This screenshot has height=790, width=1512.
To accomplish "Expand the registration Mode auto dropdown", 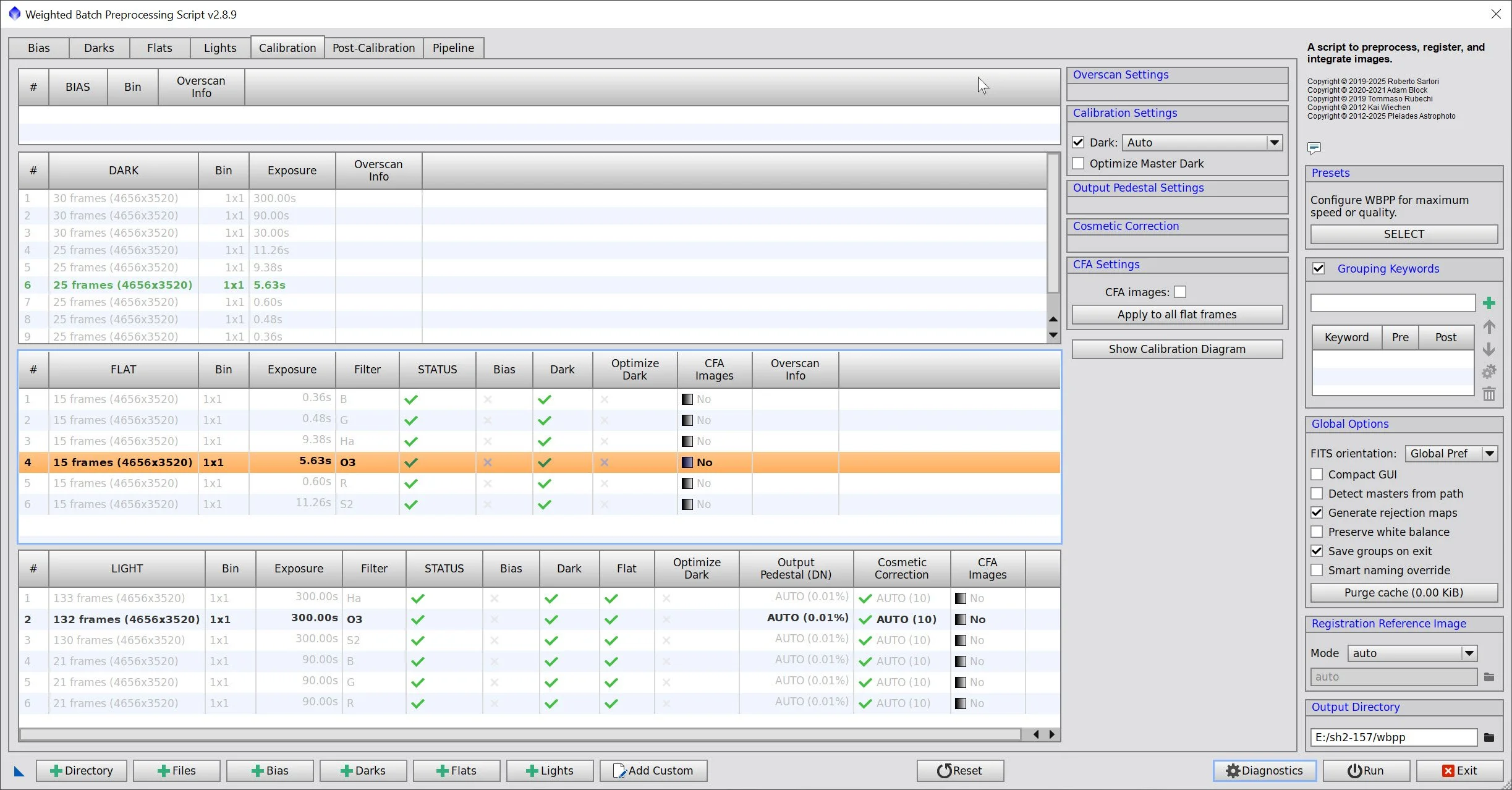I will pos(1469,653).
